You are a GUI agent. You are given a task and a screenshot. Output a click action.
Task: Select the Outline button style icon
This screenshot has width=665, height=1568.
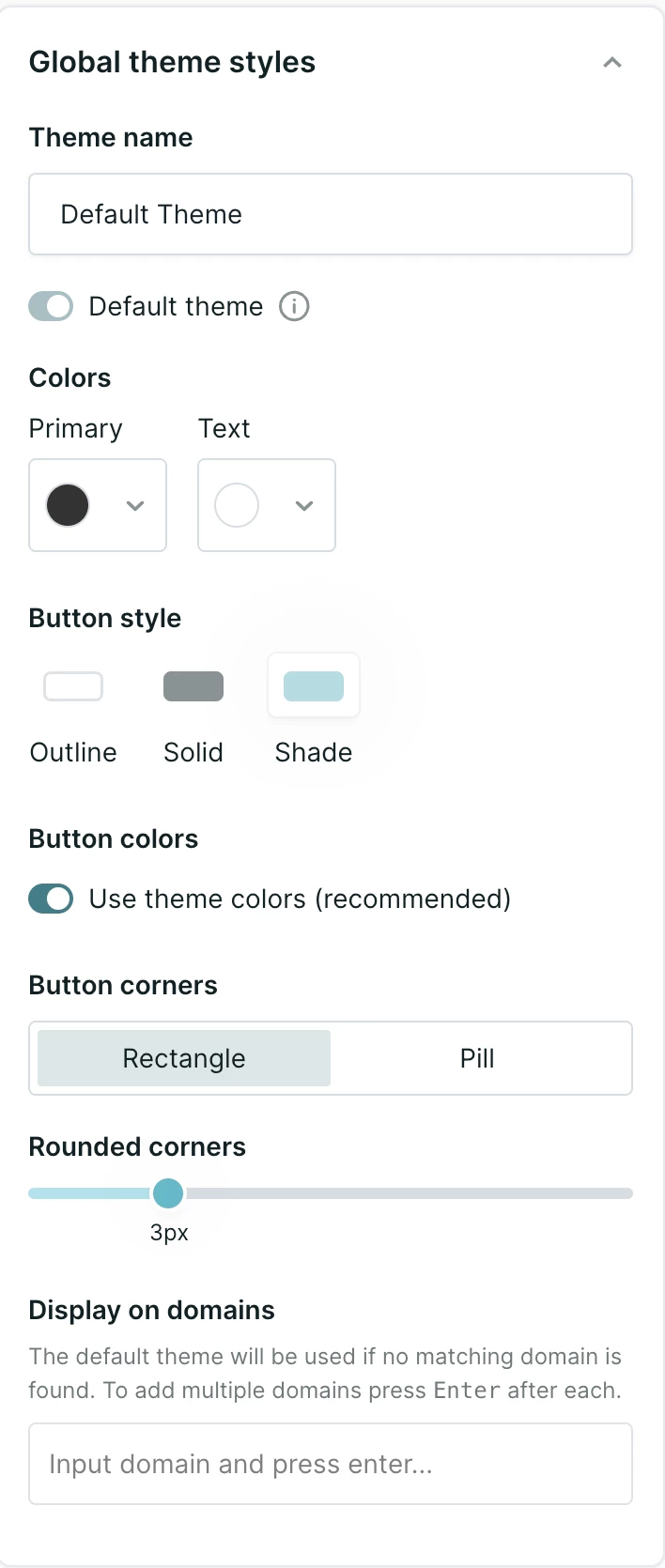73,686
